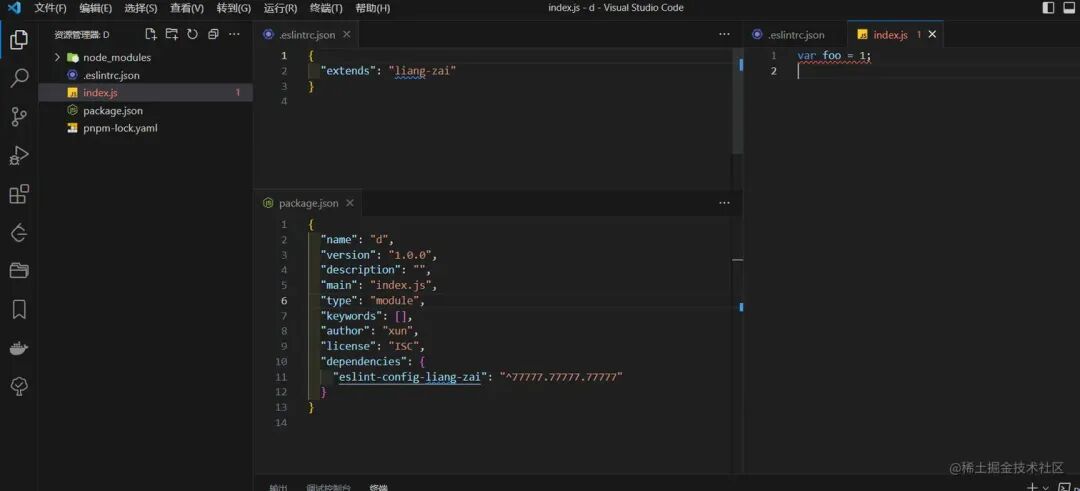The width and height of the screenshot is (1080, 491).
Task: Open the 文件(F) menu
Action: point(50,8)
